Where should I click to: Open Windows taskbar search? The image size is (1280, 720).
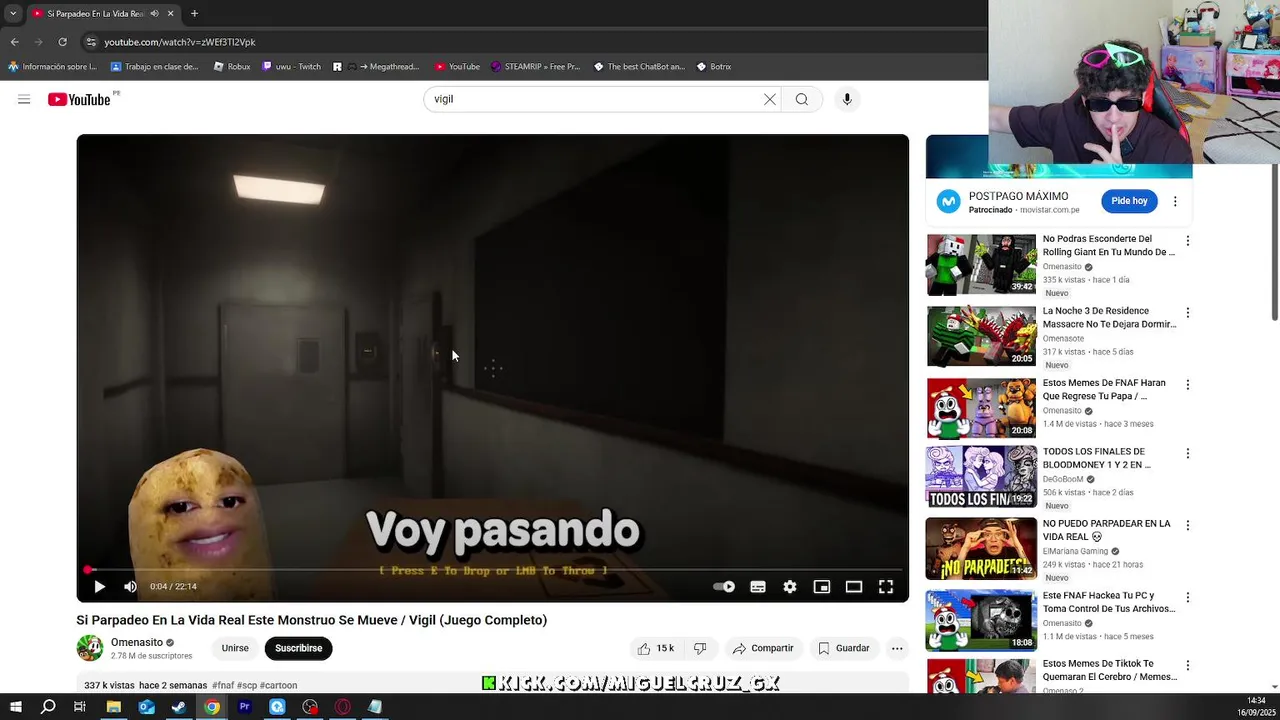click(48, 707)
